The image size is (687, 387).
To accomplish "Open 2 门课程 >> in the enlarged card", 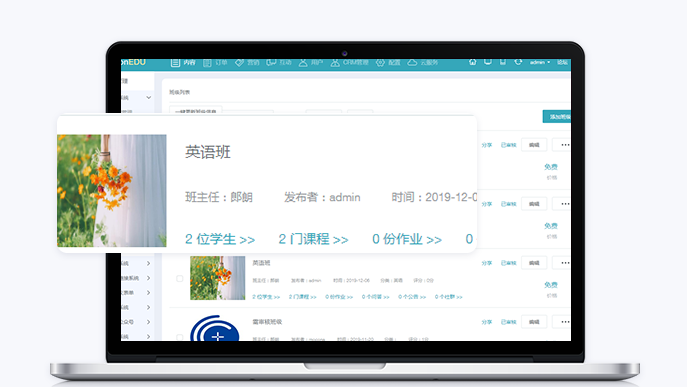I will [314, 239].
